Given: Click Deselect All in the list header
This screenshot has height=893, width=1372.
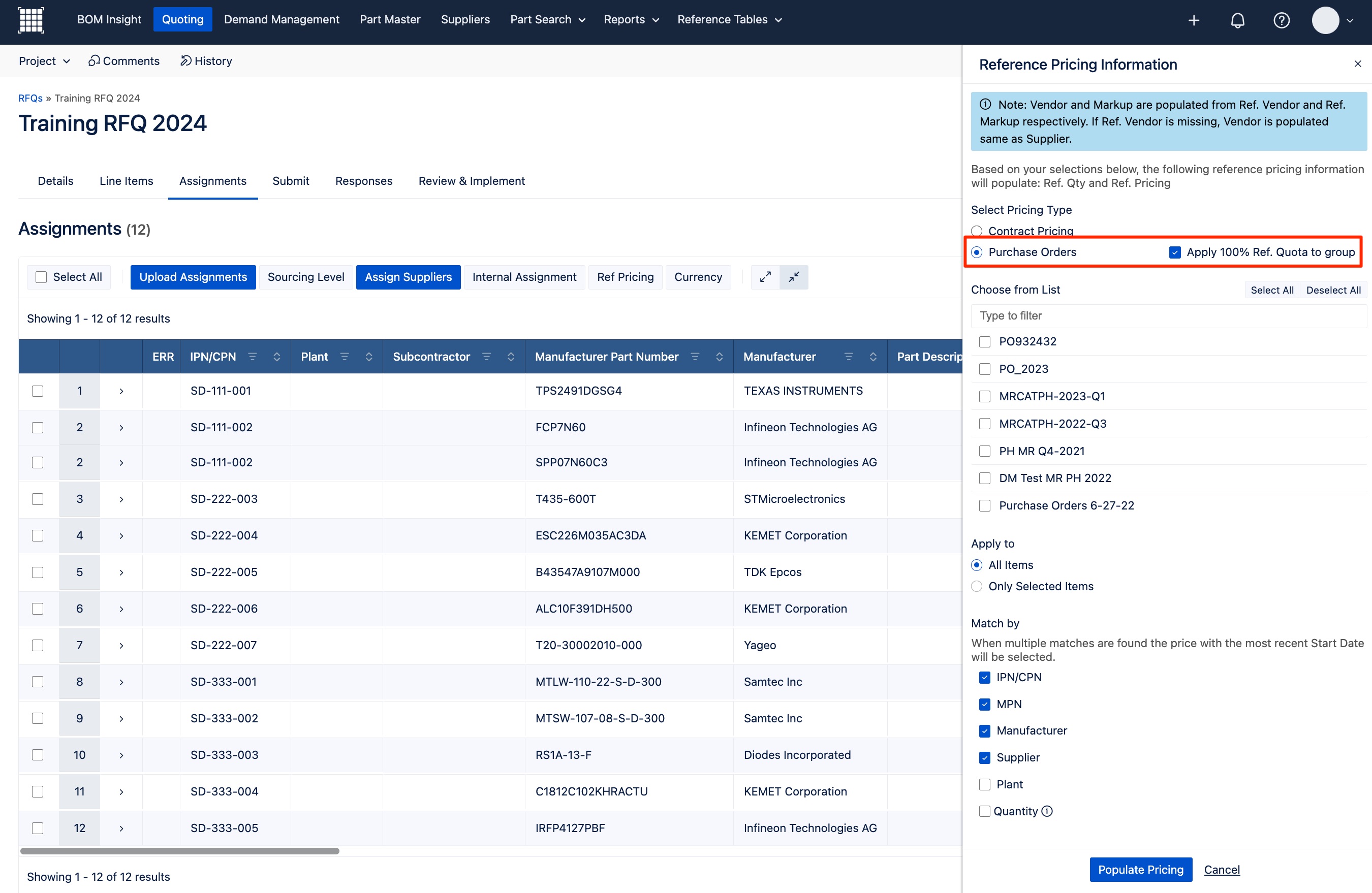Looking at the screenshot, I should coord(1333,290).
